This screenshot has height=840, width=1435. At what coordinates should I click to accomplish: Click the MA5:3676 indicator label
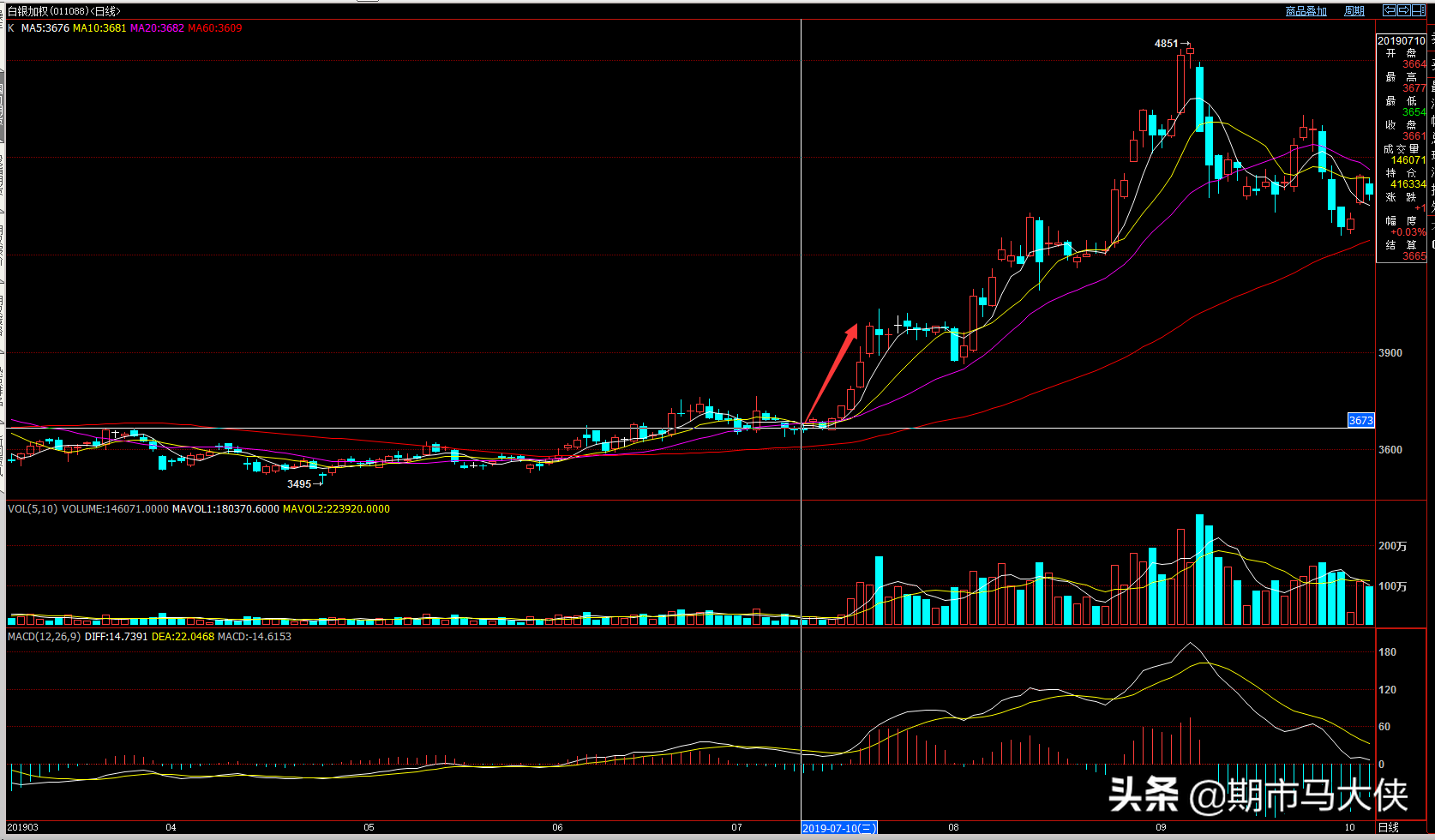tap(45, 28)
